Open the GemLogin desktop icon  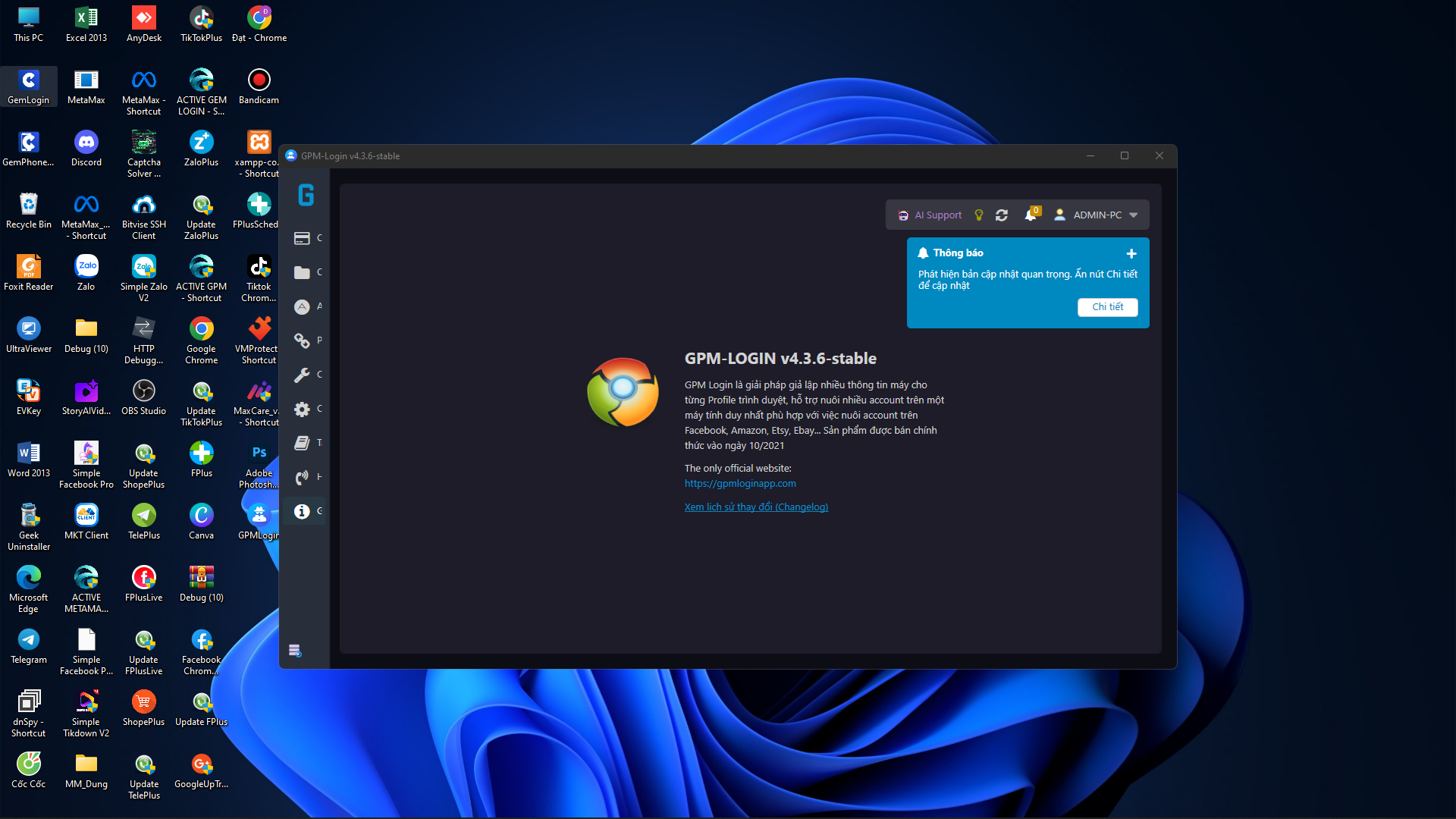29,86
